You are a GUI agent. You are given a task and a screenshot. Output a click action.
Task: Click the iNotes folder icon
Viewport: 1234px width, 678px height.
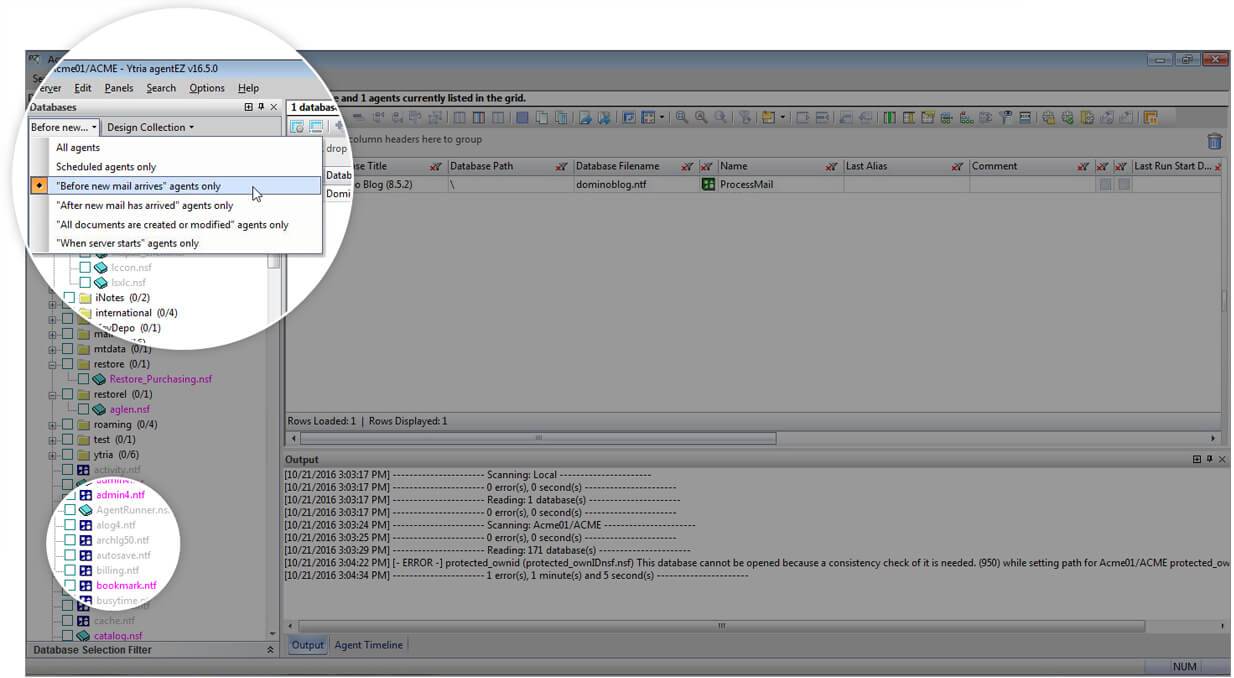(85, 298)
